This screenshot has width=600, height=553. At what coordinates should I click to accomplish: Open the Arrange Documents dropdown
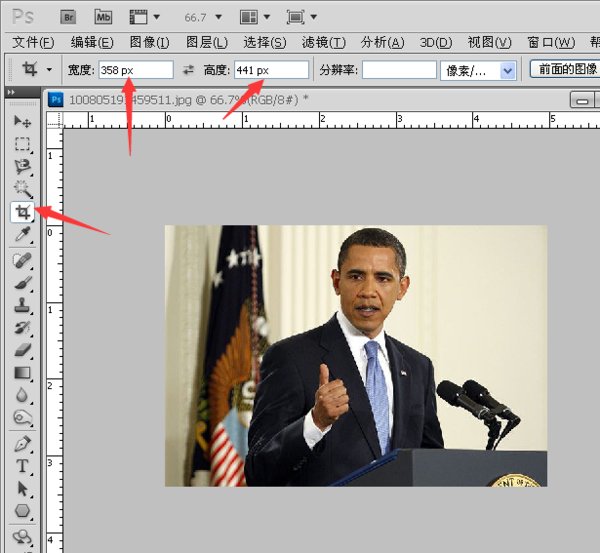[x=255, y=17]
